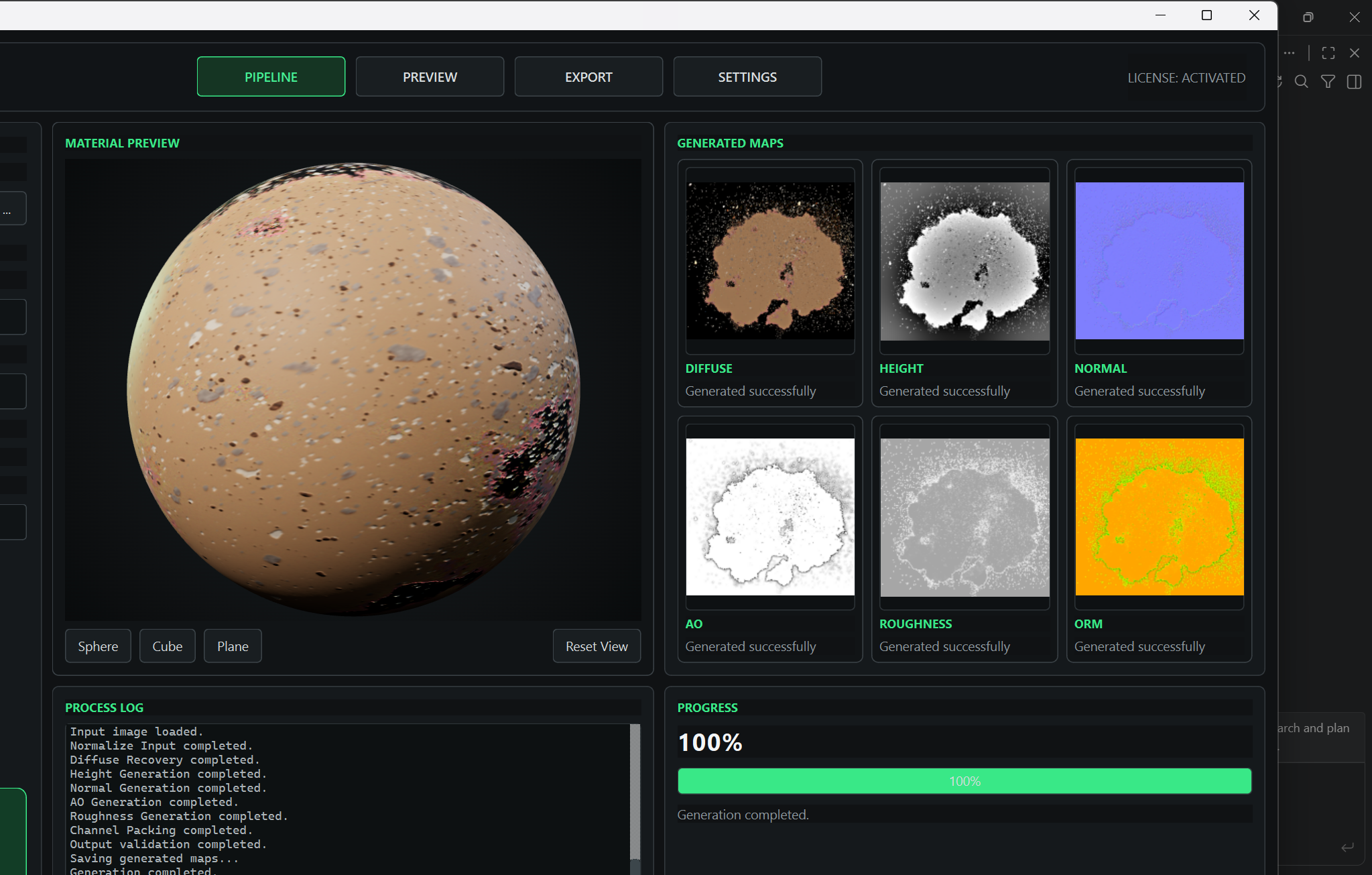Maximize the front application window
The width and height of the screenshot is (1372, 875).
click(x=1206, y=15)
